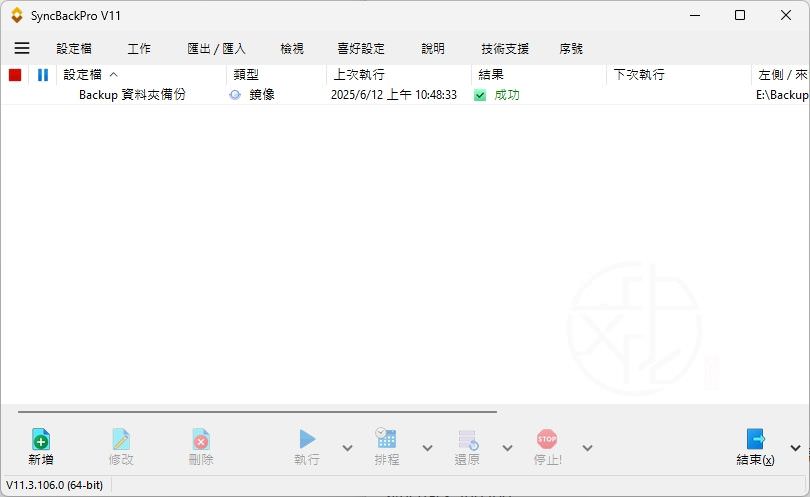Sort by the 上次執行 column header
The width and height of the screenshot is (810, 497).
coord(359,75)
